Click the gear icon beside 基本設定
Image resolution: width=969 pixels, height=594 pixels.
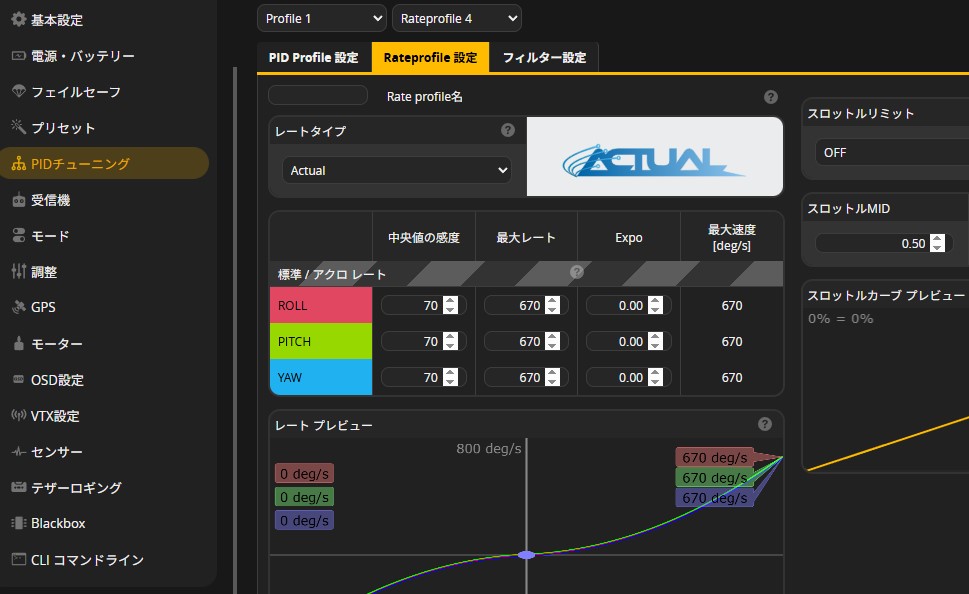(x=18, y=20)
